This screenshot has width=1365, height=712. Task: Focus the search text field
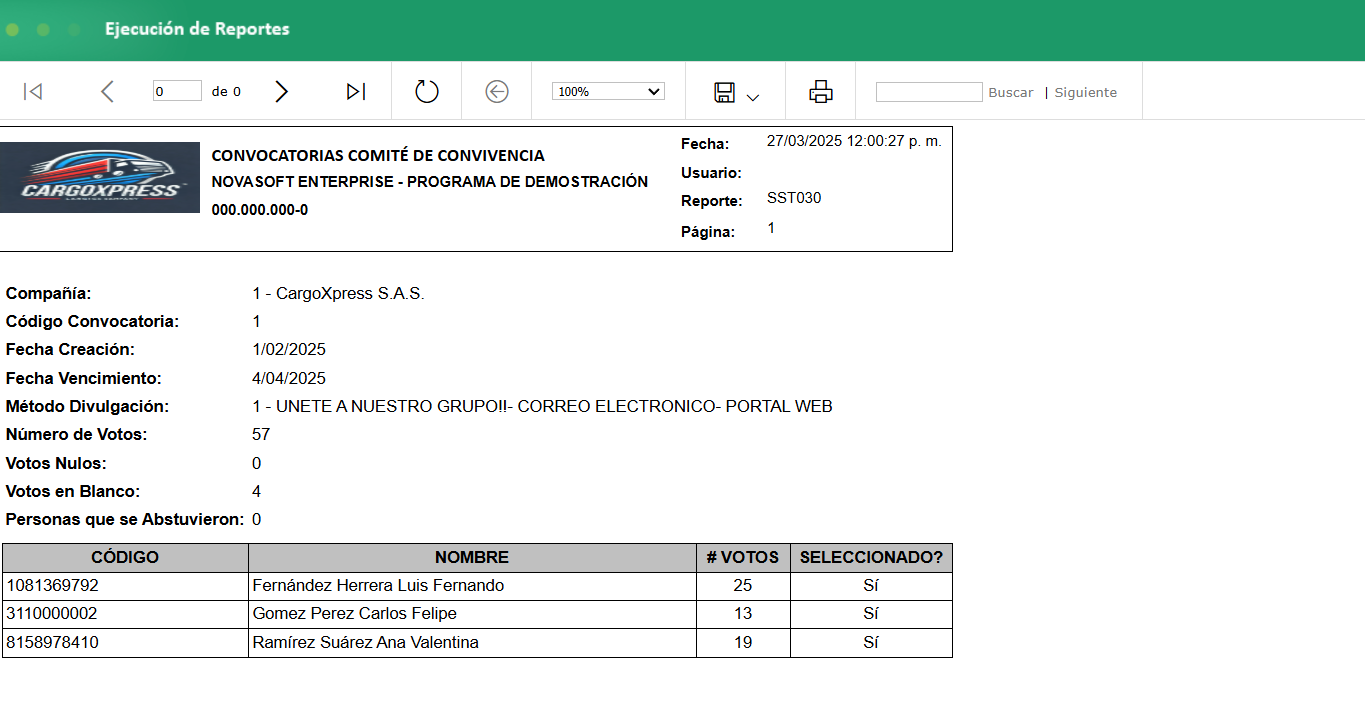pos(929,92)
